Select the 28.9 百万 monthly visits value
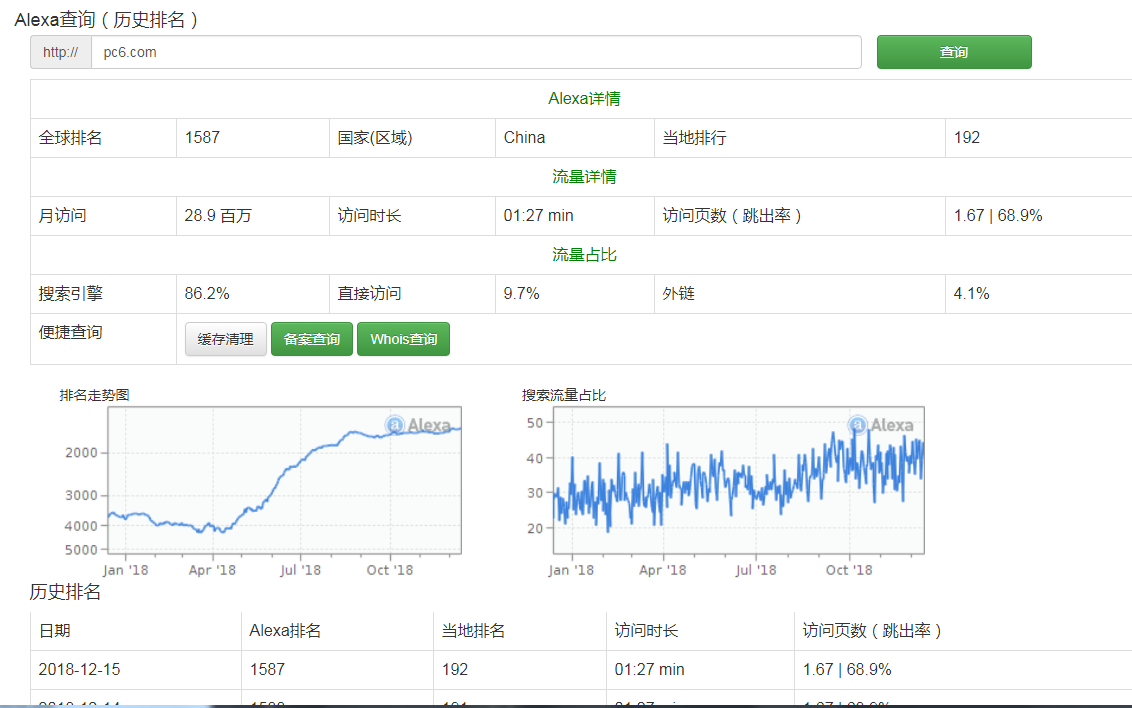 (218, 216)
